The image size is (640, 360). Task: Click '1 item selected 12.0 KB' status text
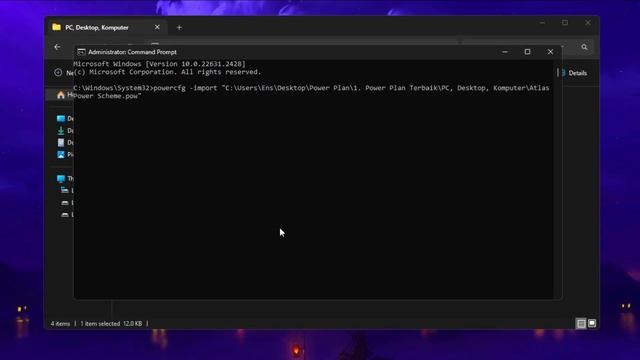[111, 324]
